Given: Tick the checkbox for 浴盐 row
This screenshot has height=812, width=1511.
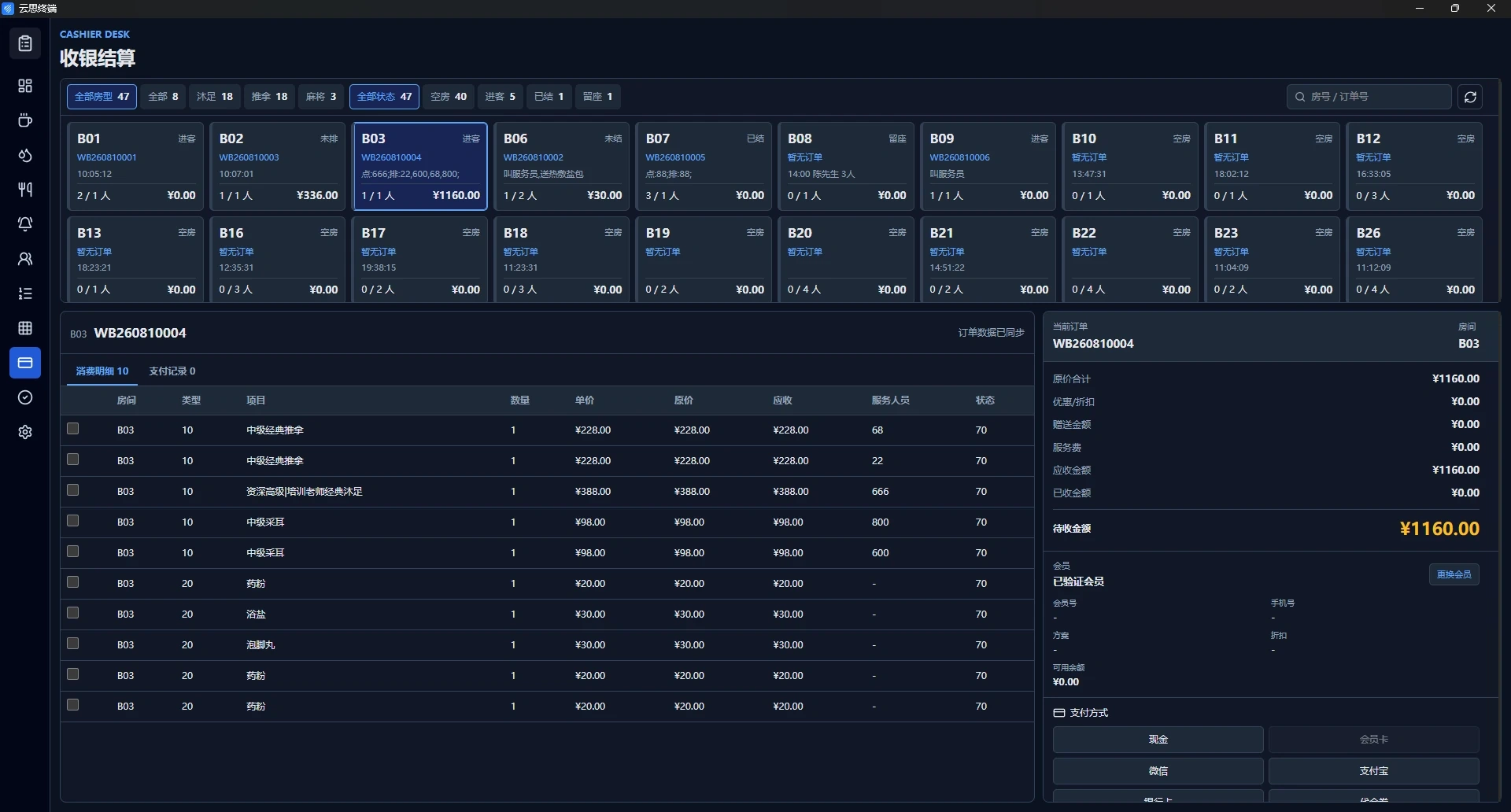Looking at the screenshot, I should pos(73,613).
